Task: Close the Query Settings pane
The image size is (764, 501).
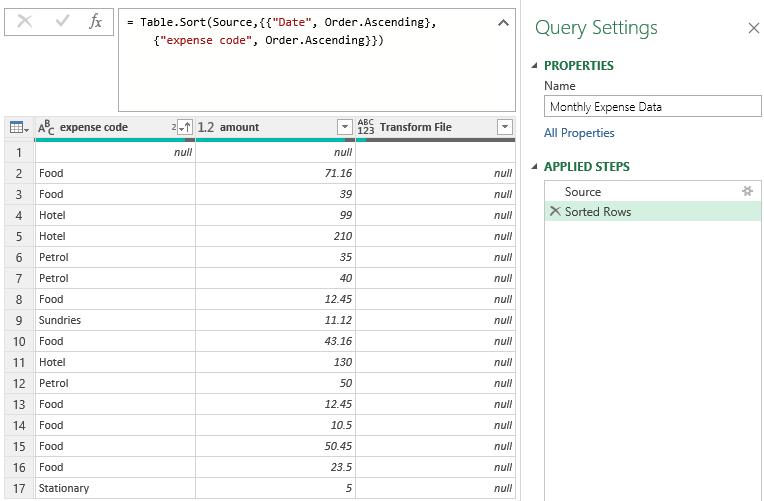Action: tap(753, 28)
